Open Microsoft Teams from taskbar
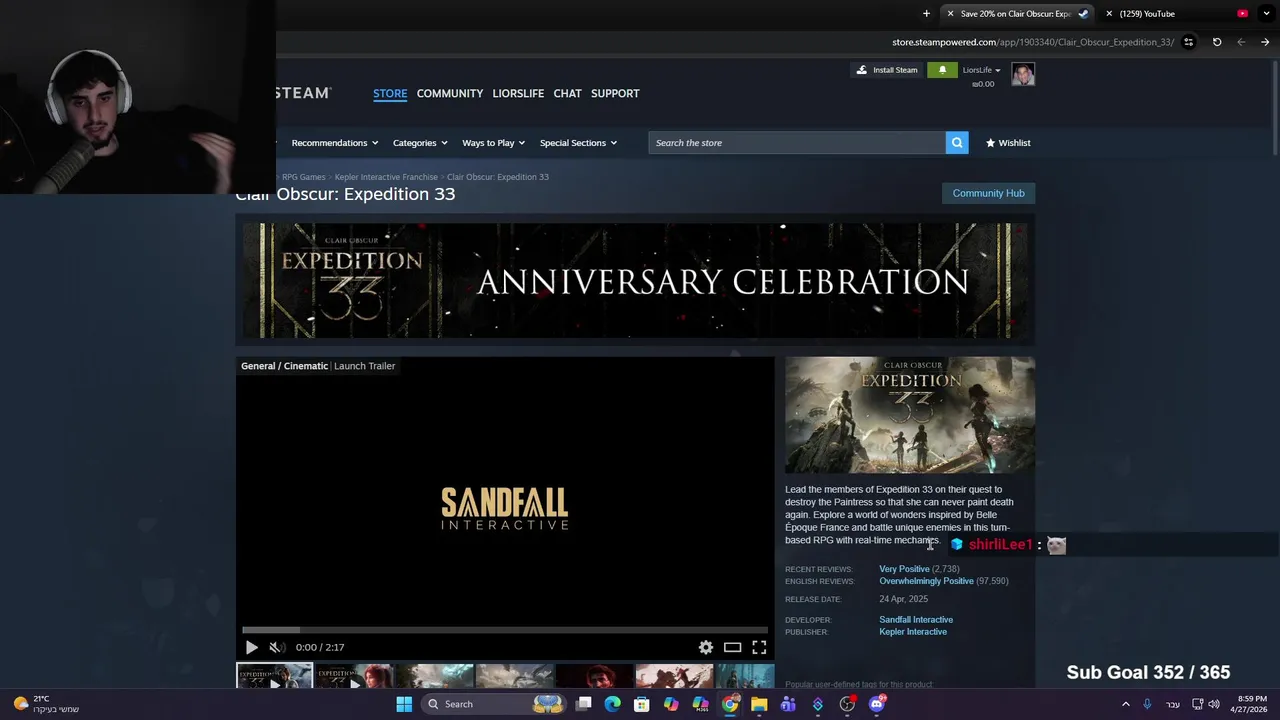The height and width of the screenshot is (720, 1280). (788, 704)
